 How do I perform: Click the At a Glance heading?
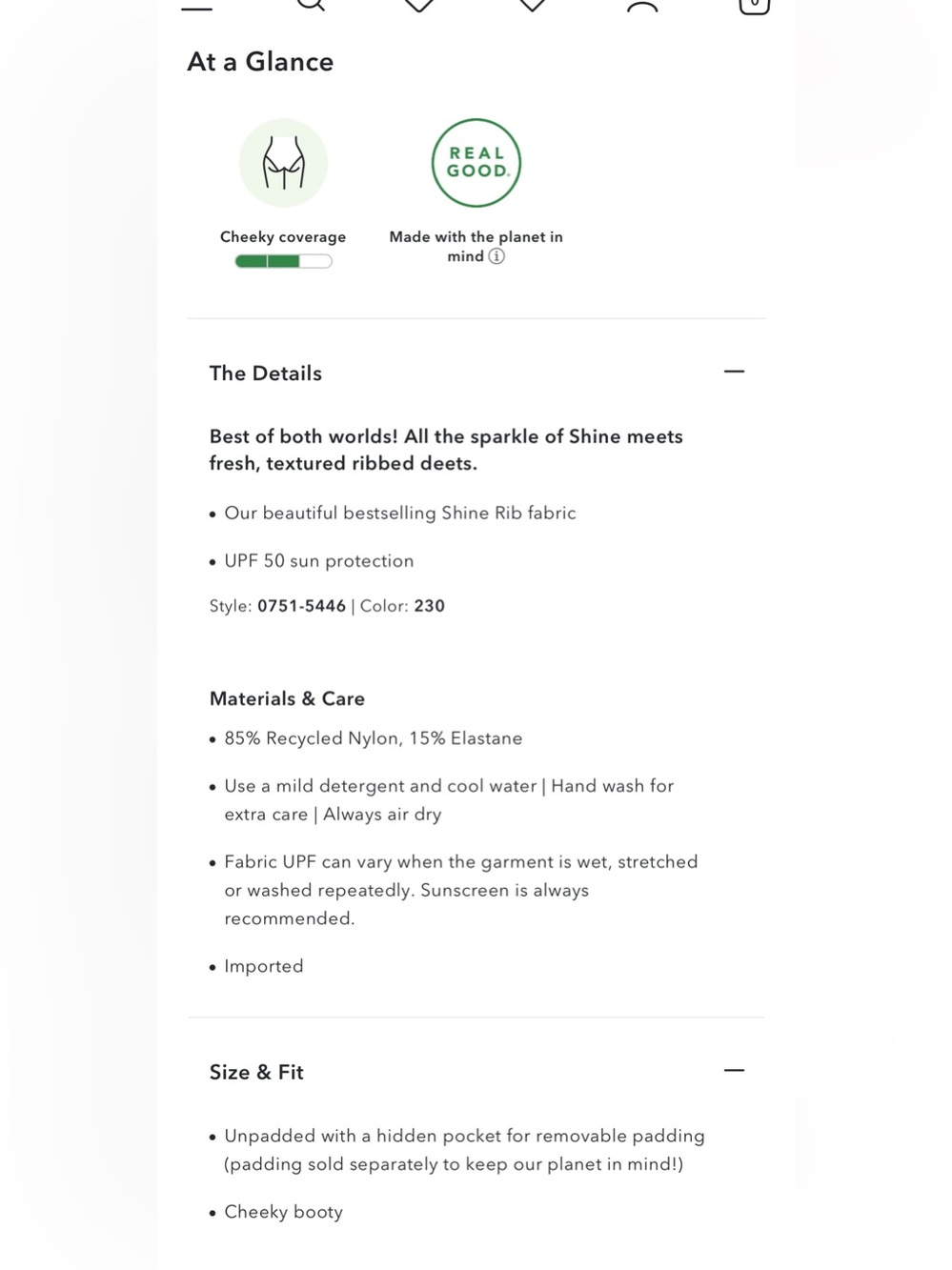click(260, 62)
